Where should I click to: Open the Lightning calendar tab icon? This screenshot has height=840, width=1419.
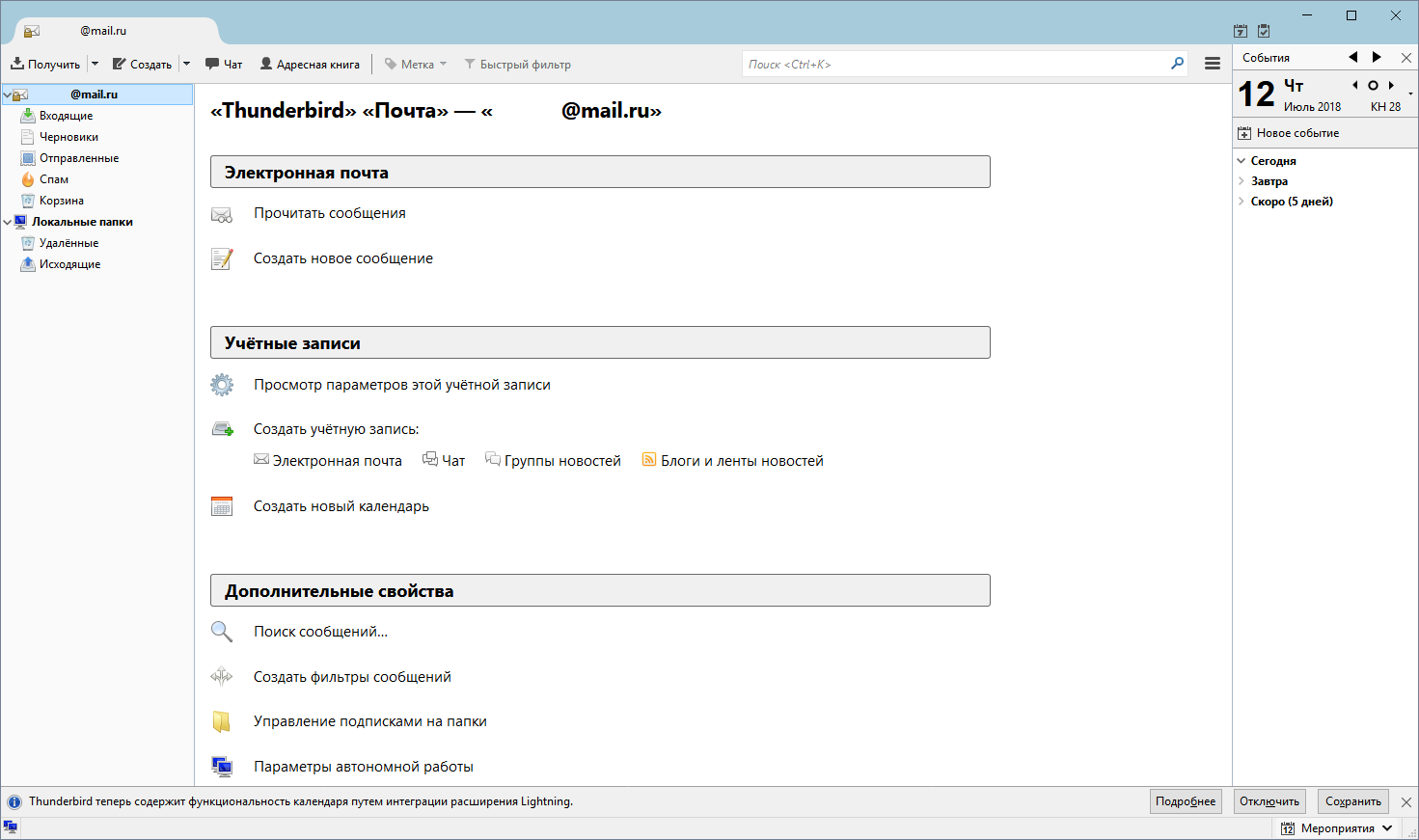[x=1241, y=31]
